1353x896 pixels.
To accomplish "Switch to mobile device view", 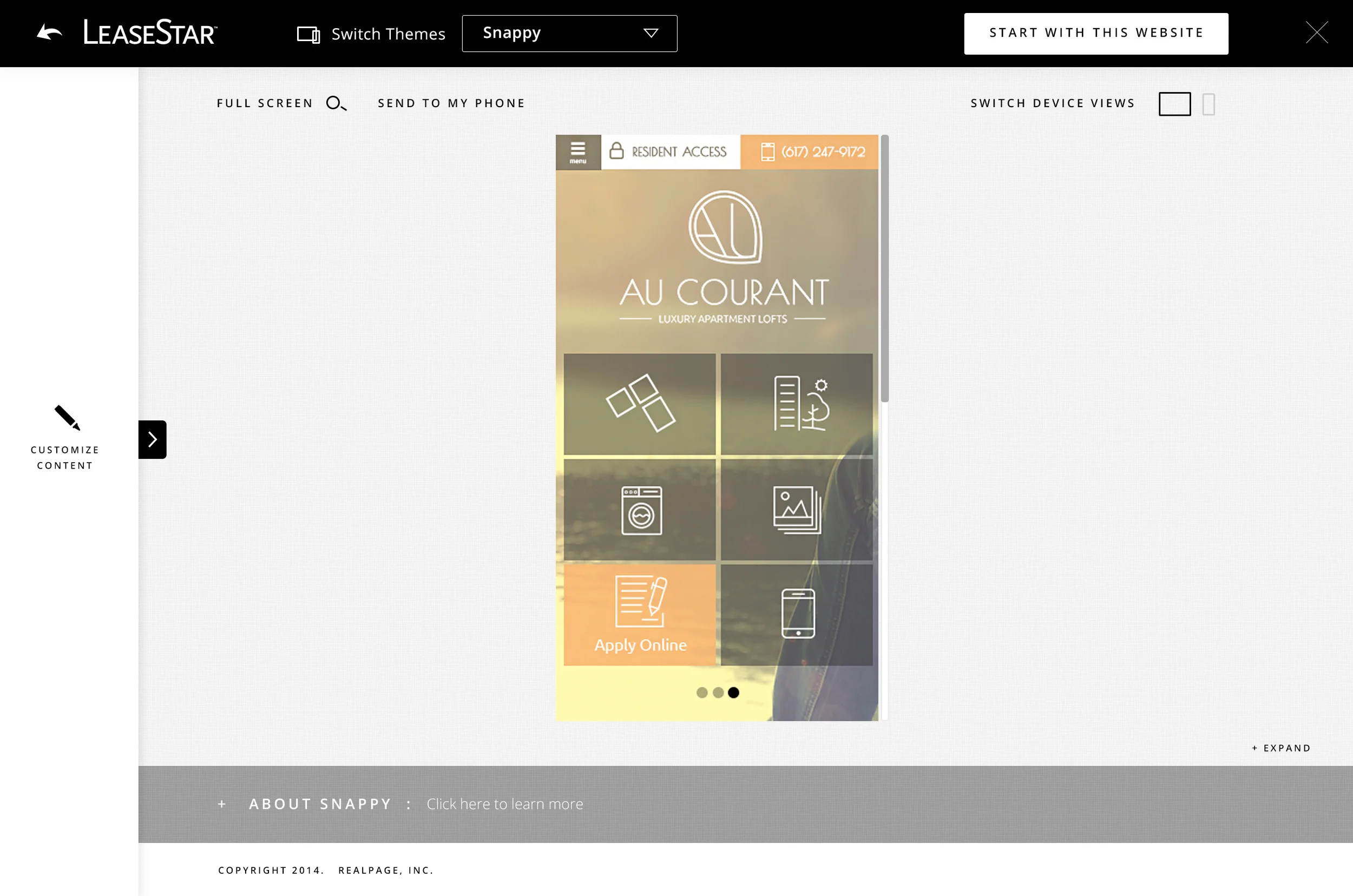I will pos(1208,104).
